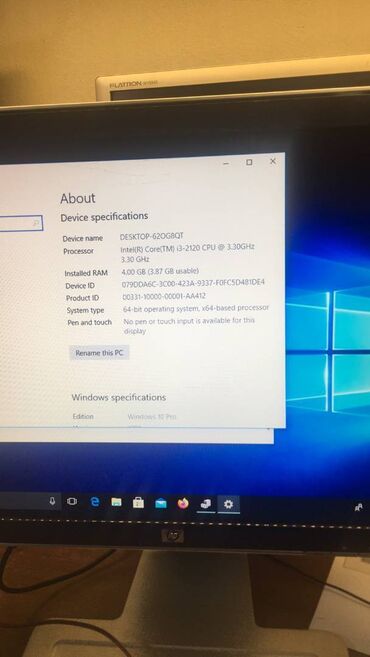This screenshot has height=657, width=370.
Task: Click the processor value Intel Core i3-2120
Action: pos(187,253)
